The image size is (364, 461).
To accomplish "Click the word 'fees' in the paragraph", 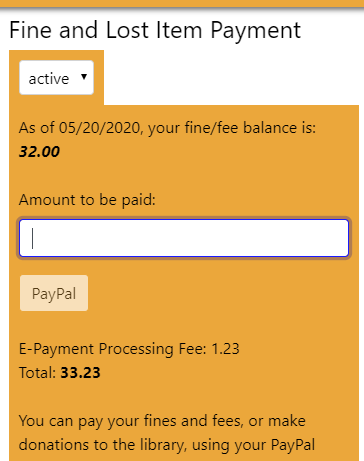I will (227, 421).
